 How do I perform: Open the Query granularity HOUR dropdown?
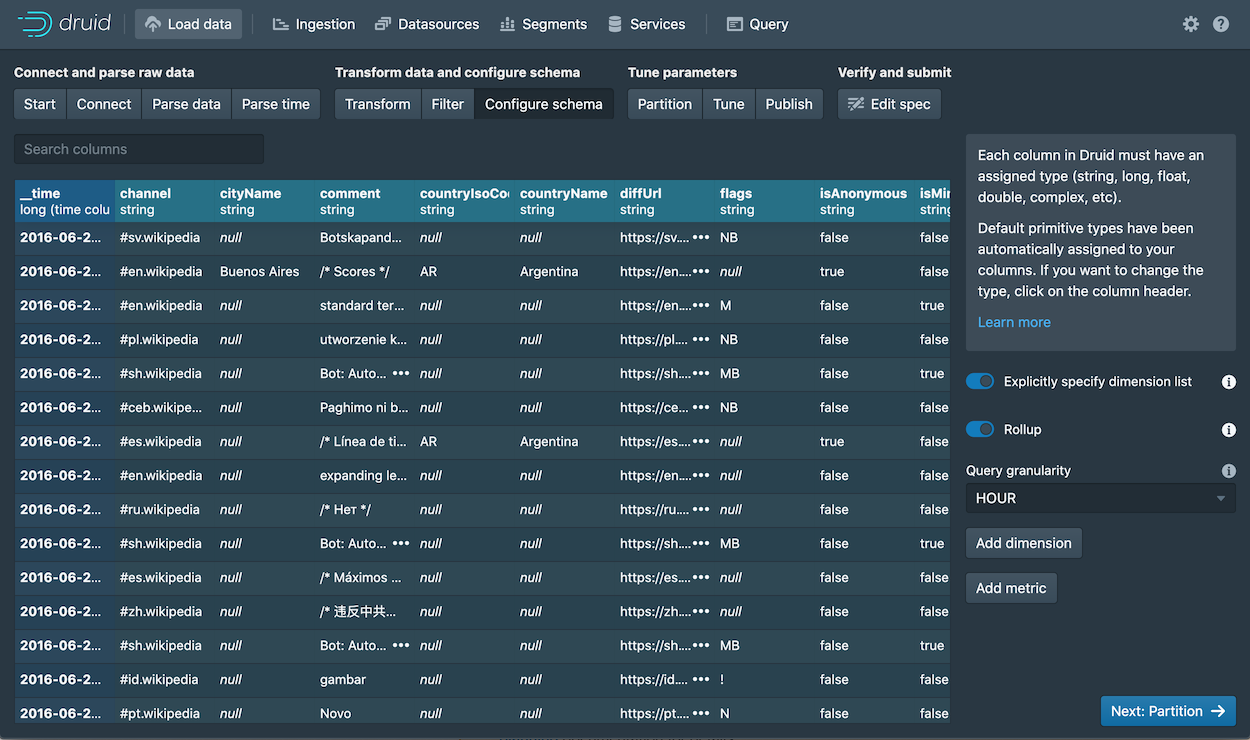tap(1100, 498)
